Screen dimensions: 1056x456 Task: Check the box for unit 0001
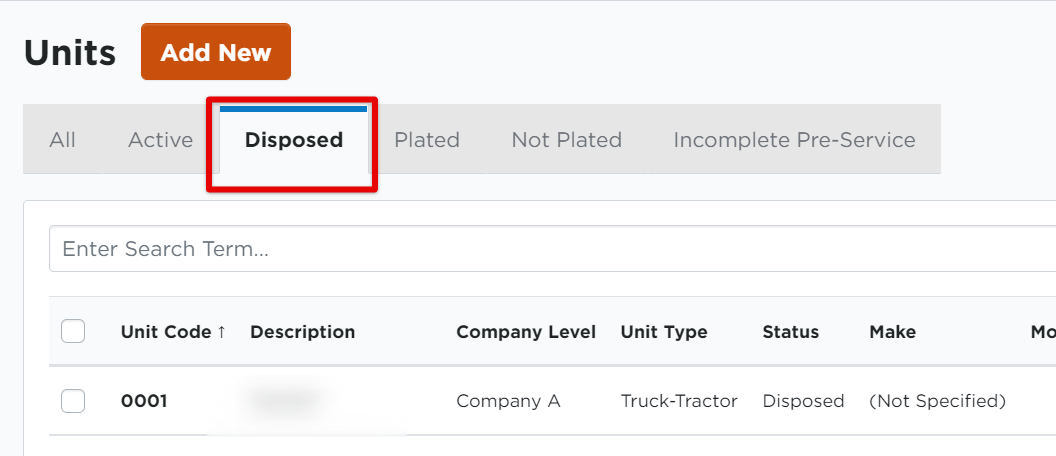pos(73,401)
